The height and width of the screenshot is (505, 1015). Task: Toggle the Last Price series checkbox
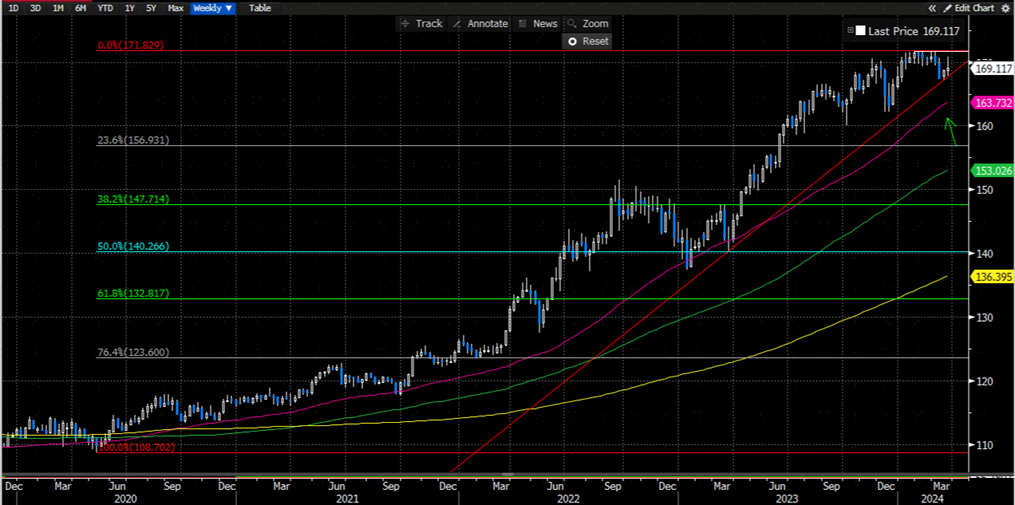pos(860,32)
